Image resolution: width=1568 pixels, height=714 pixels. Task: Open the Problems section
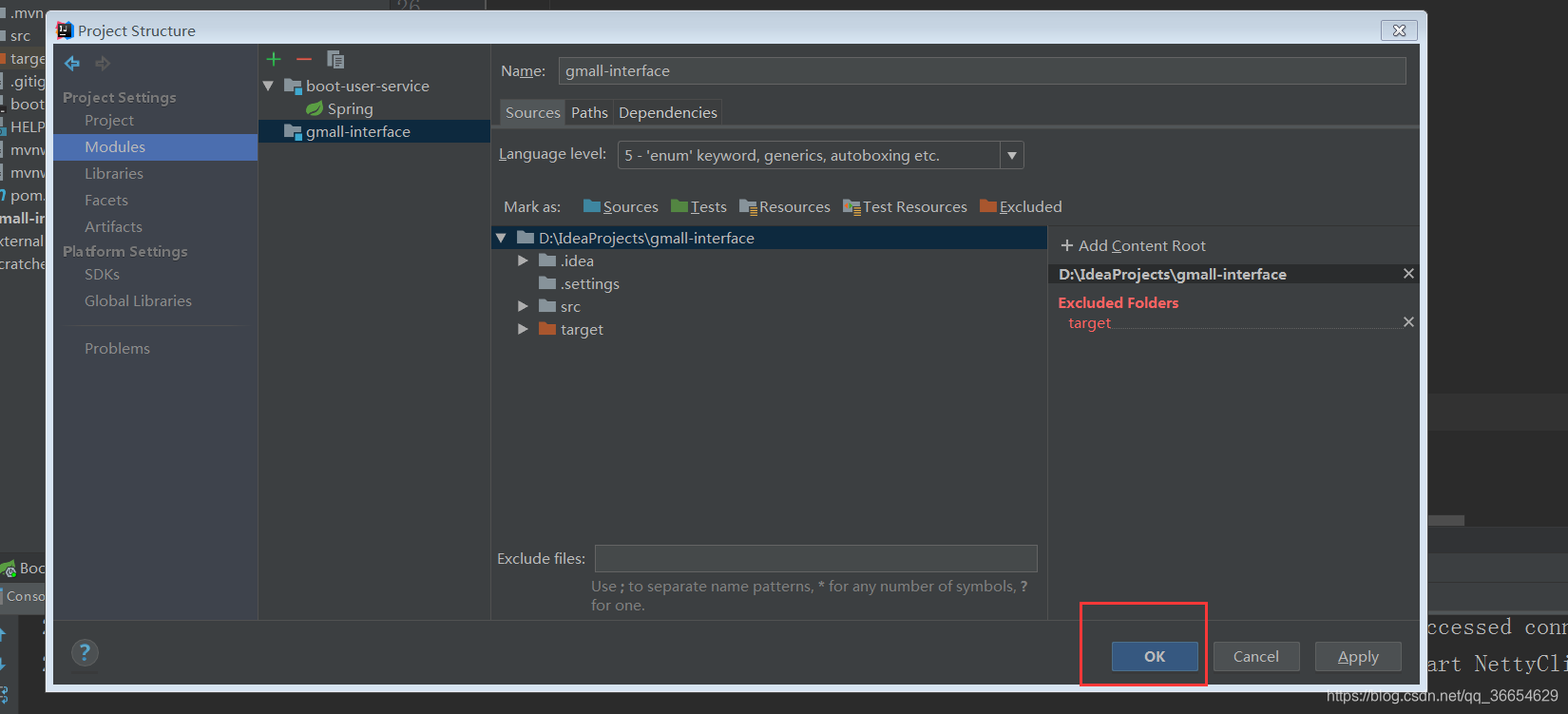coord(117,348)
